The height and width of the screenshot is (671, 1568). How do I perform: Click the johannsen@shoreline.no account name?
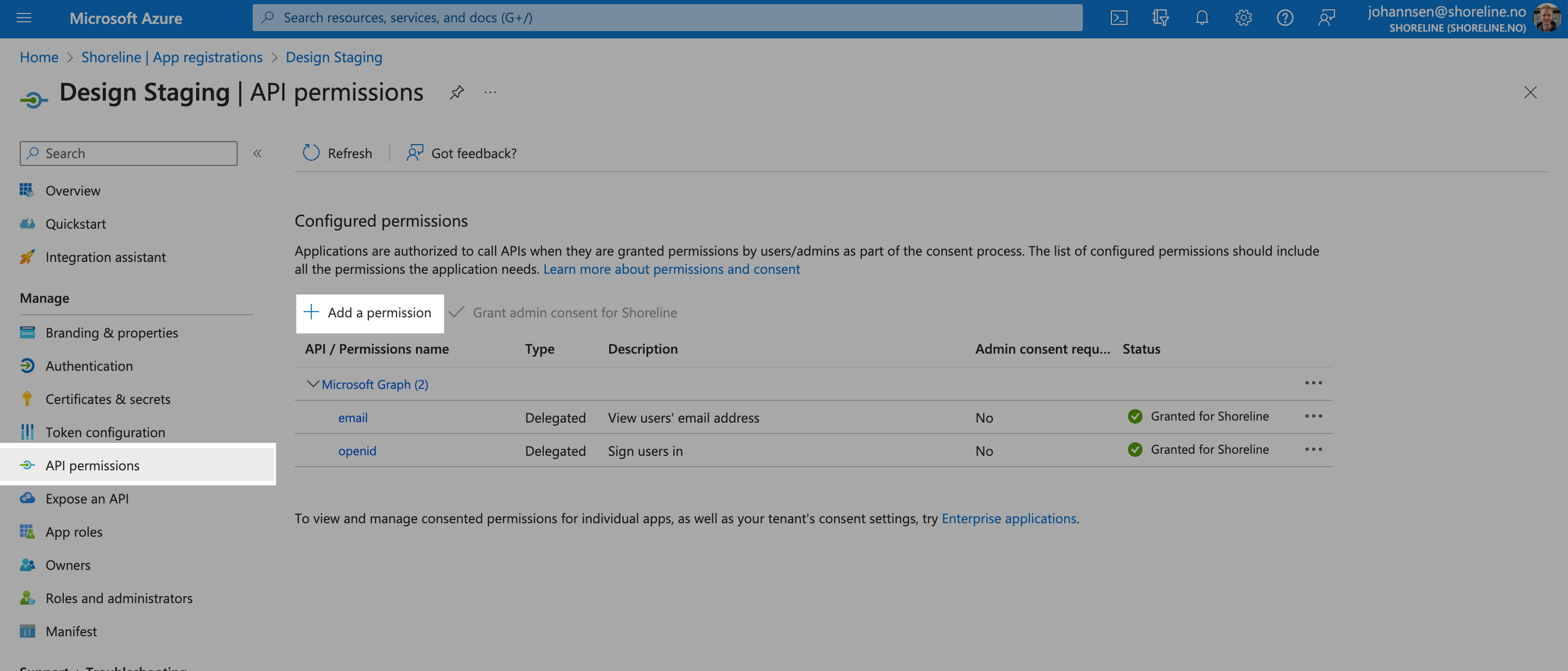tap(1446, 11)
